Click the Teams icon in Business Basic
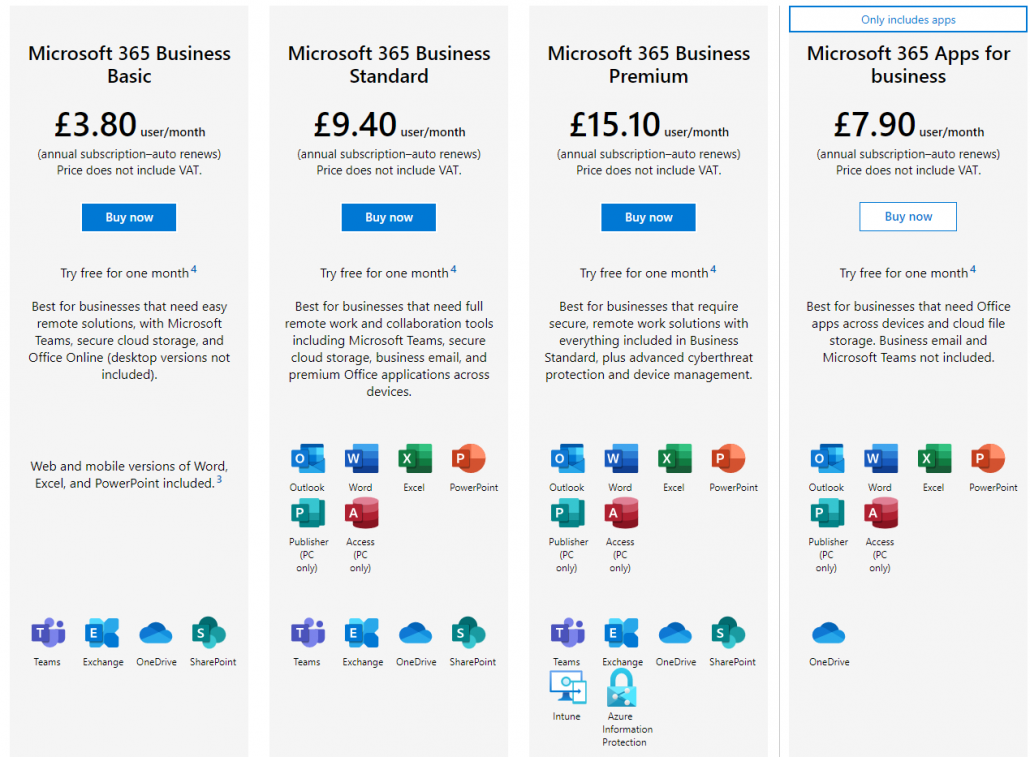Image resolution: width=1030 pixels, height=757 pixels. 48,633
